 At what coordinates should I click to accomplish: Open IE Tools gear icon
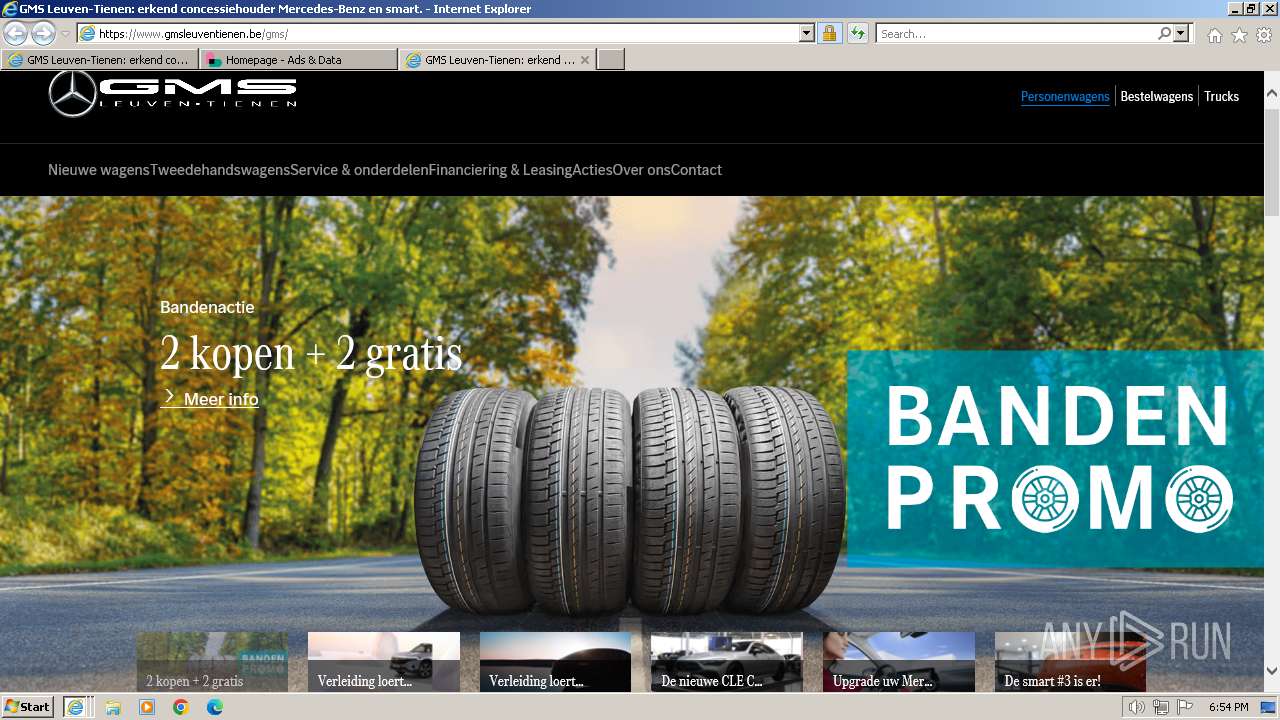(1264, 35)
